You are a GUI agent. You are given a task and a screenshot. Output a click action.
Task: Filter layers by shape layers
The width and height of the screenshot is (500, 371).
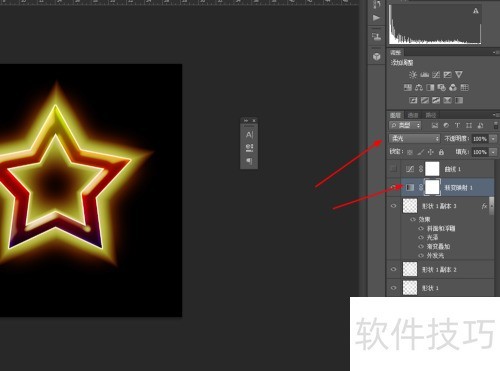click(469, 125)
